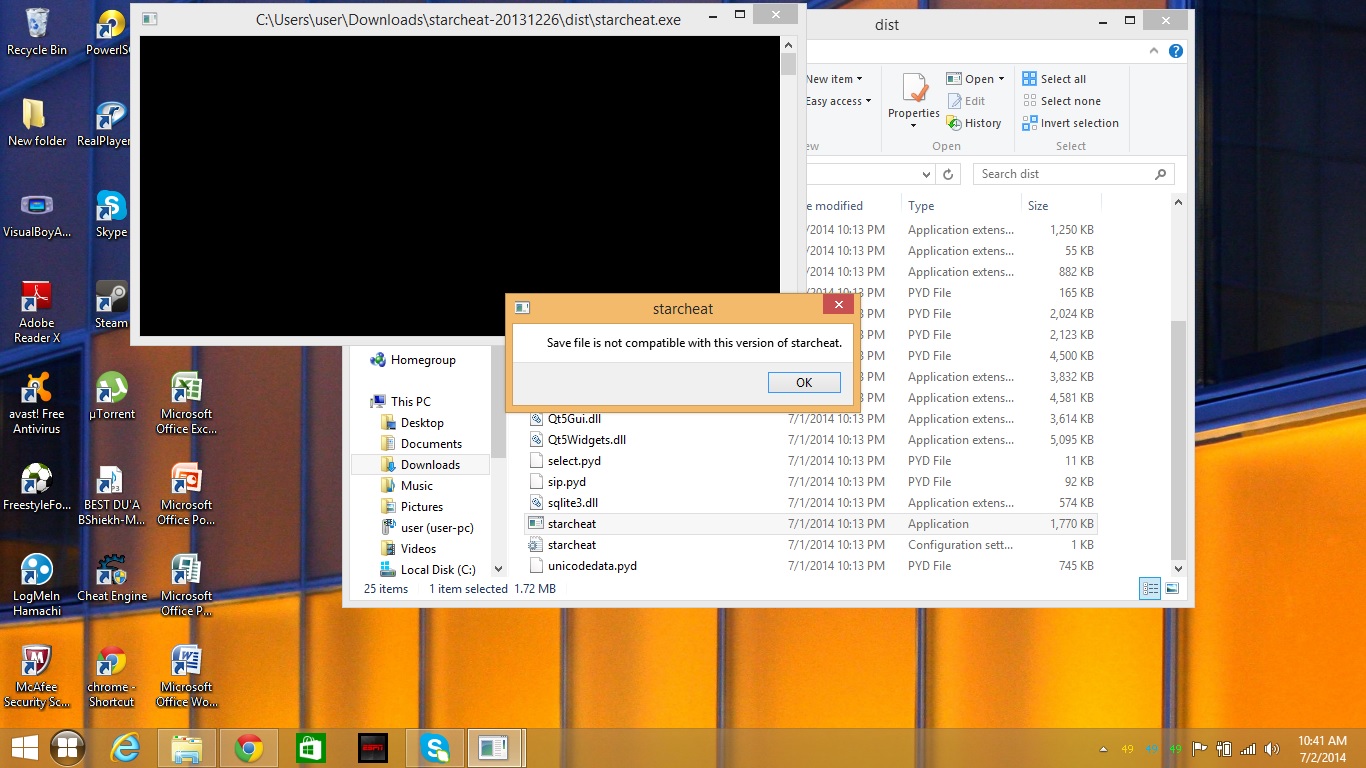Open the New item dropdown
The image size is (1366, 768).
click(834, 79)
